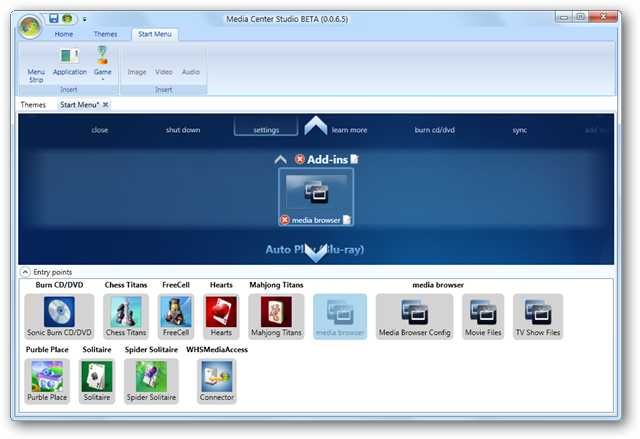This screenshot has width=640, height=439.
Task: Click the Purble Place icon
Action: [47, 382]
